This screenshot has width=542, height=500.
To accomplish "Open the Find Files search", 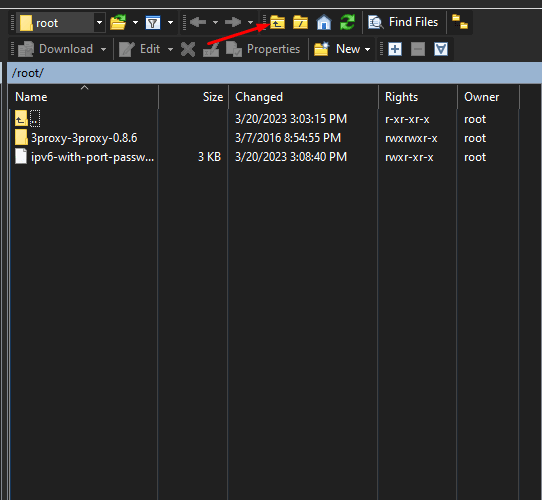I will 403,22.
